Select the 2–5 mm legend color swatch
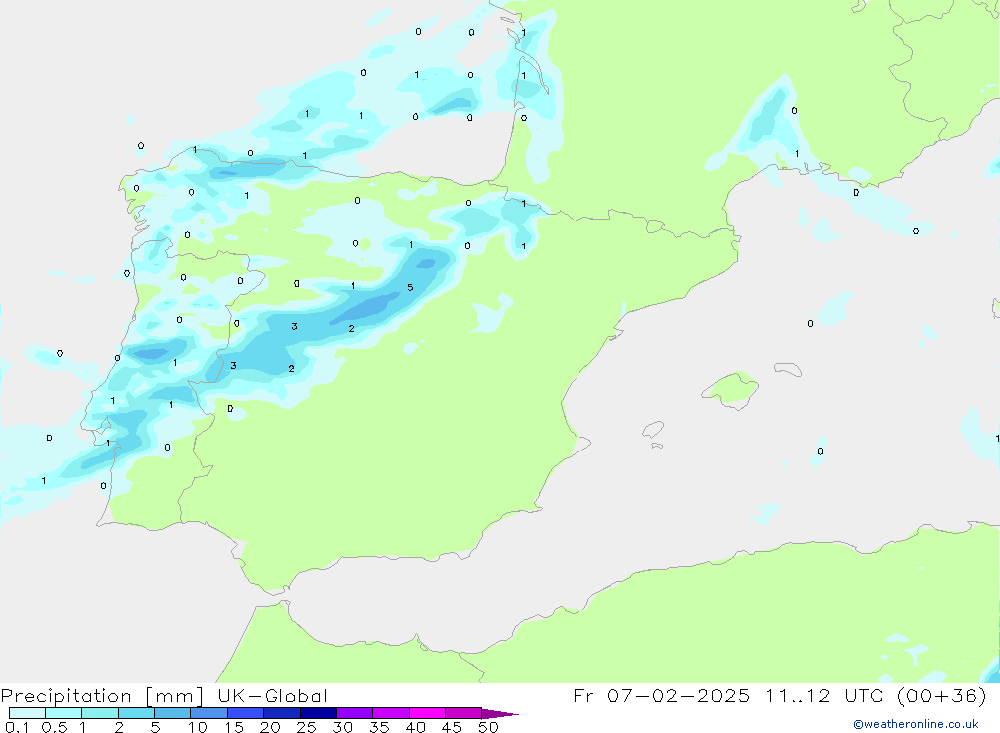 pos(136,713)
